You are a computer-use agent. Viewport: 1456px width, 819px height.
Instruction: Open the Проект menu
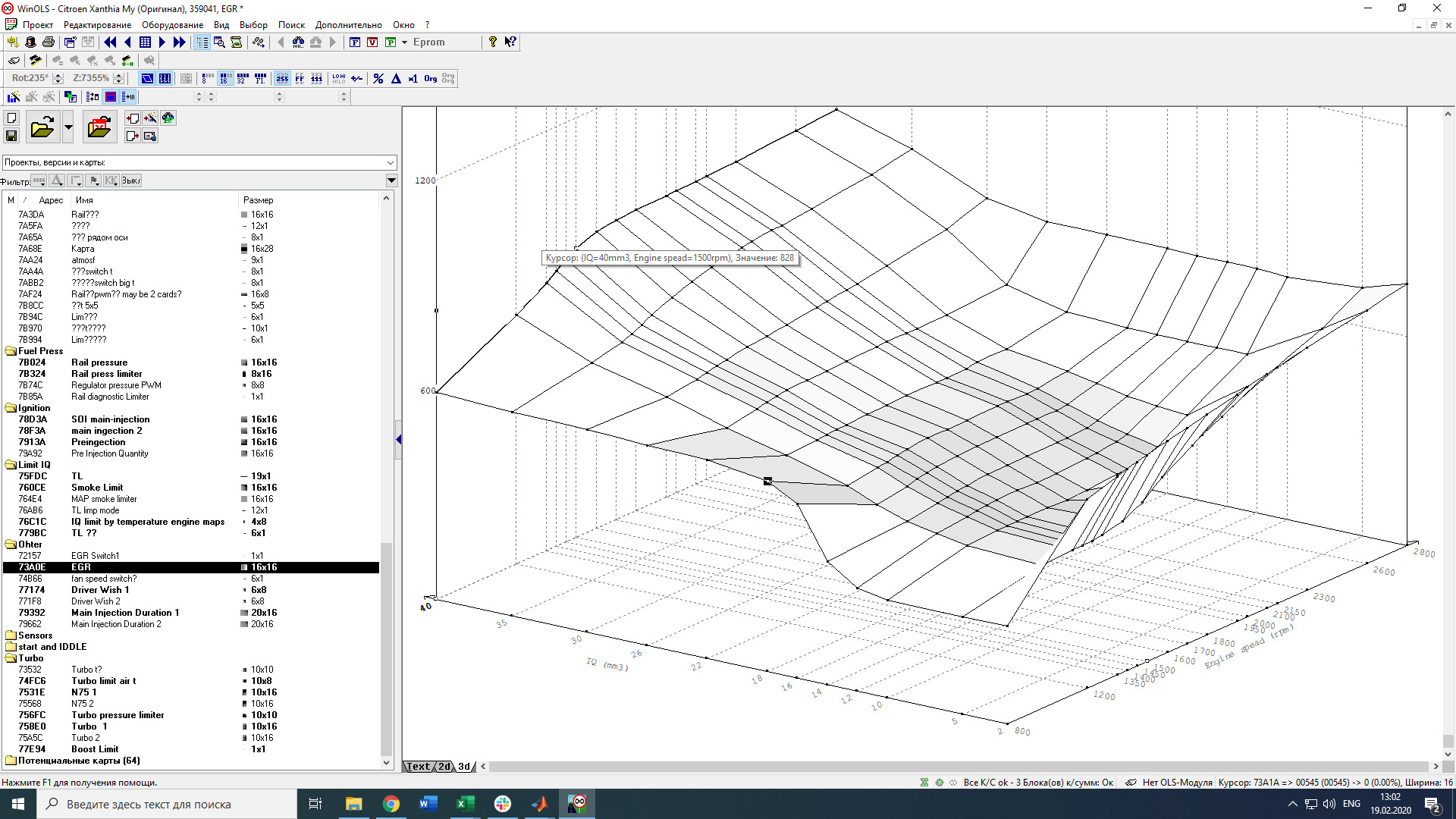tap(38, 25)
